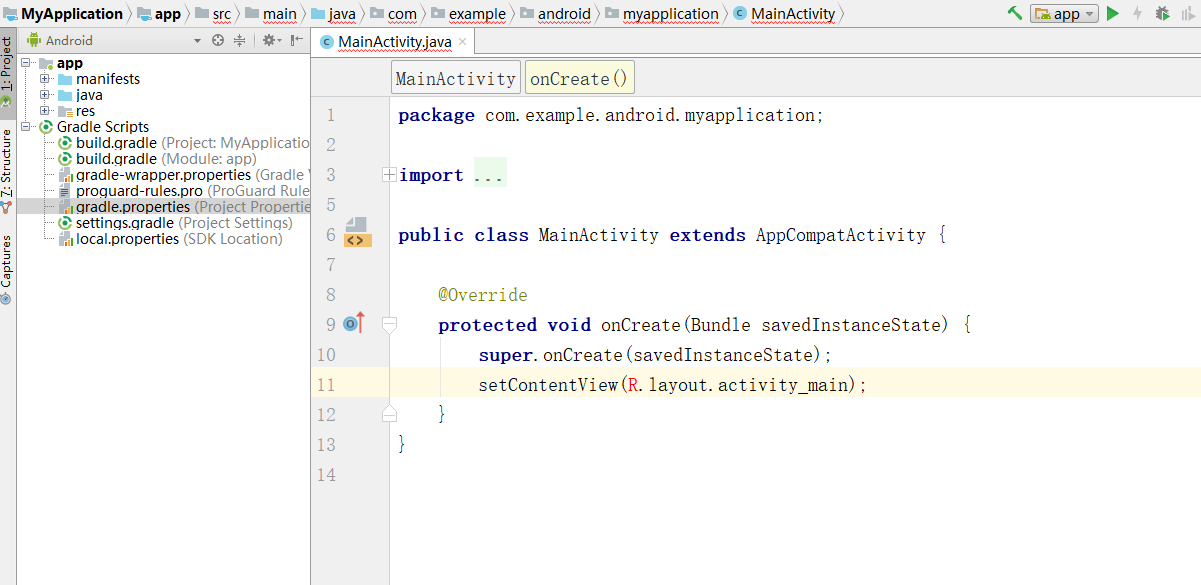
Task: Click the MainActivity class breadcrumb
Action: (x=456, y=78)
